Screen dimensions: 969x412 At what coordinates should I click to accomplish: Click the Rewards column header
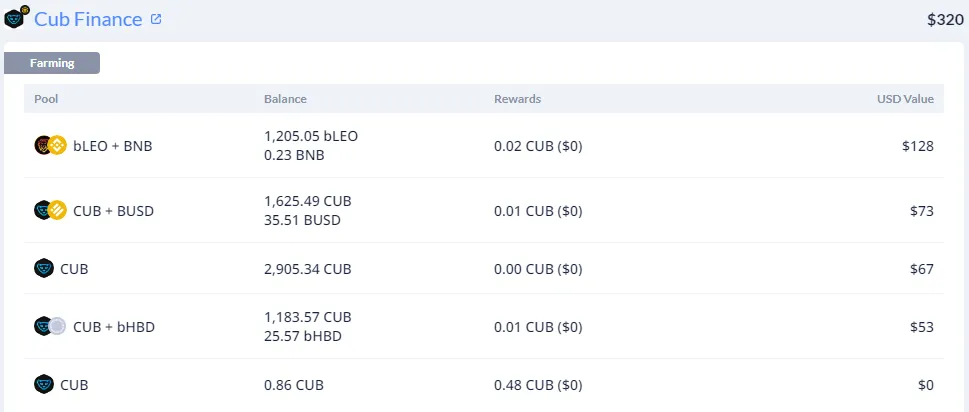517,99
